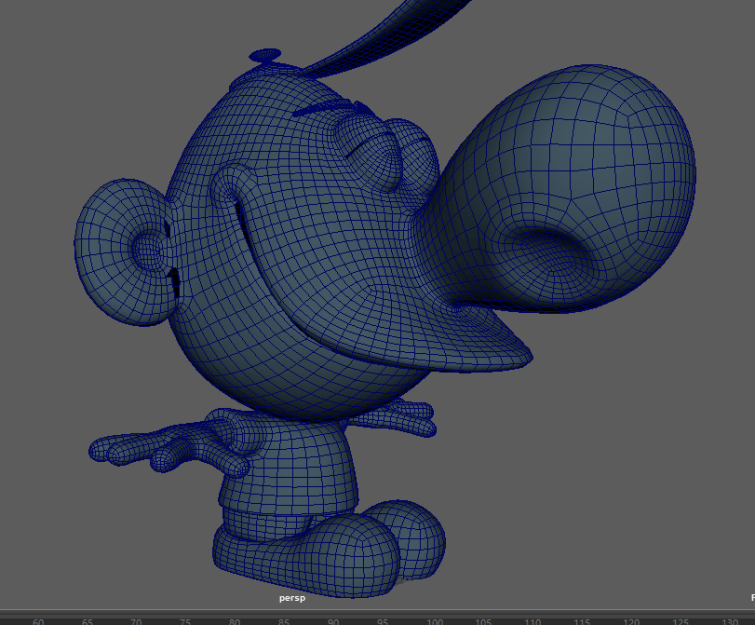Select frame 60 on the timeline
This screenshot has height=625, width=755.
[x=38, y=620]
